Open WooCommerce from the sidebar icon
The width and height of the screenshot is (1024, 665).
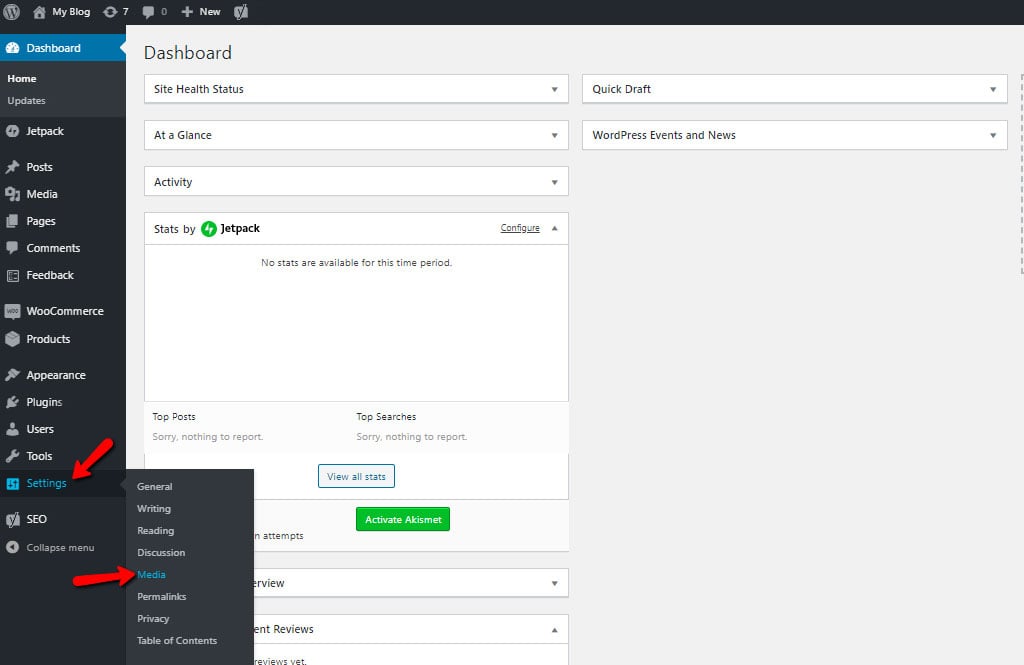click(13, 311)
